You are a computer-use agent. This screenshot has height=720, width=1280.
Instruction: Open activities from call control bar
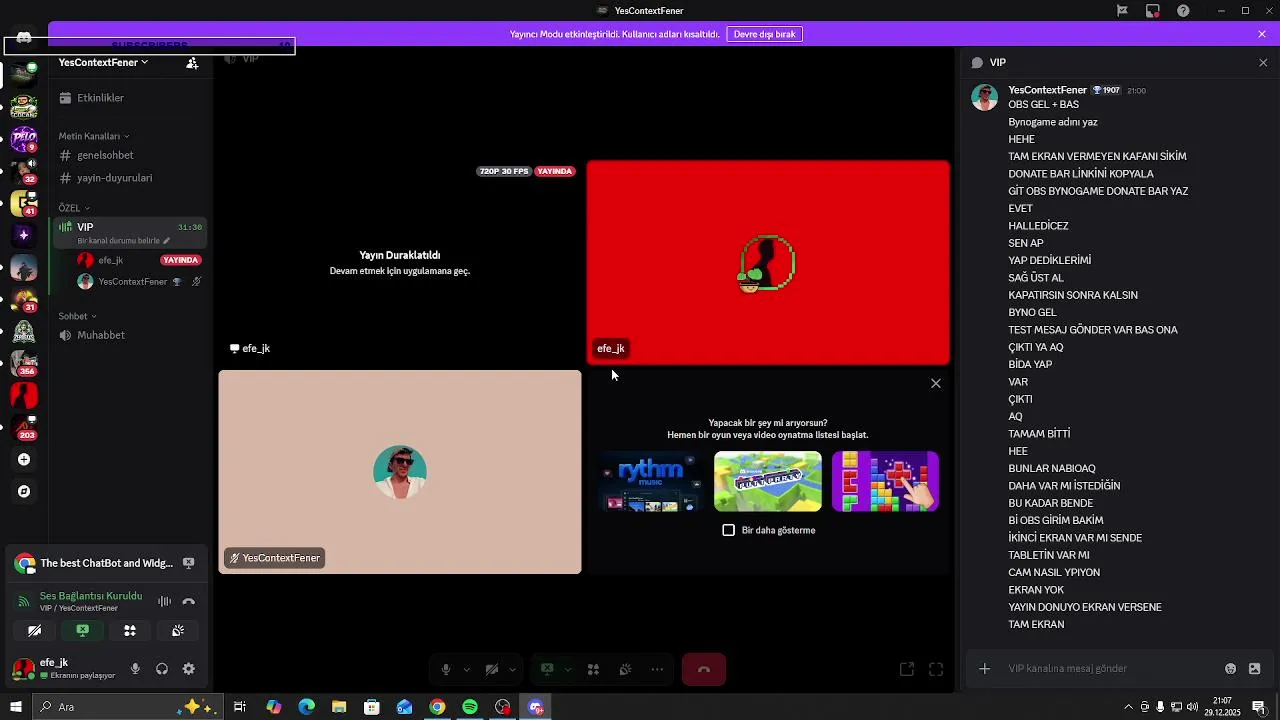point(593,669)
